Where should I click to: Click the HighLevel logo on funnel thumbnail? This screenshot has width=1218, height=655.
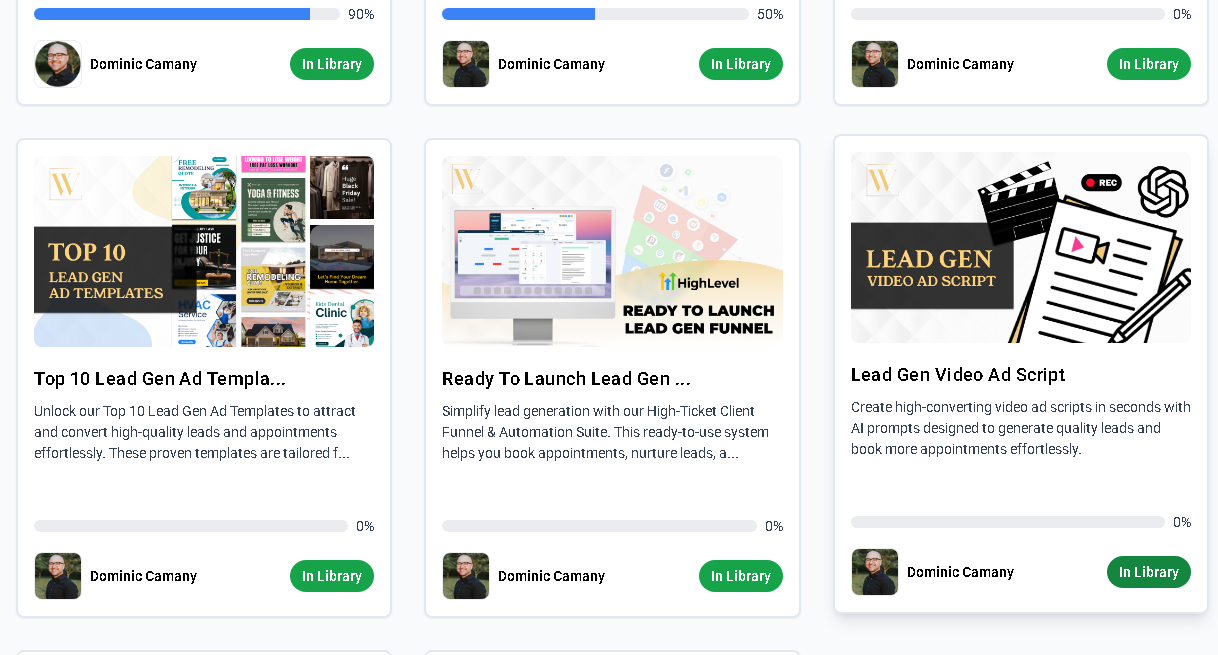click(700, 282)
